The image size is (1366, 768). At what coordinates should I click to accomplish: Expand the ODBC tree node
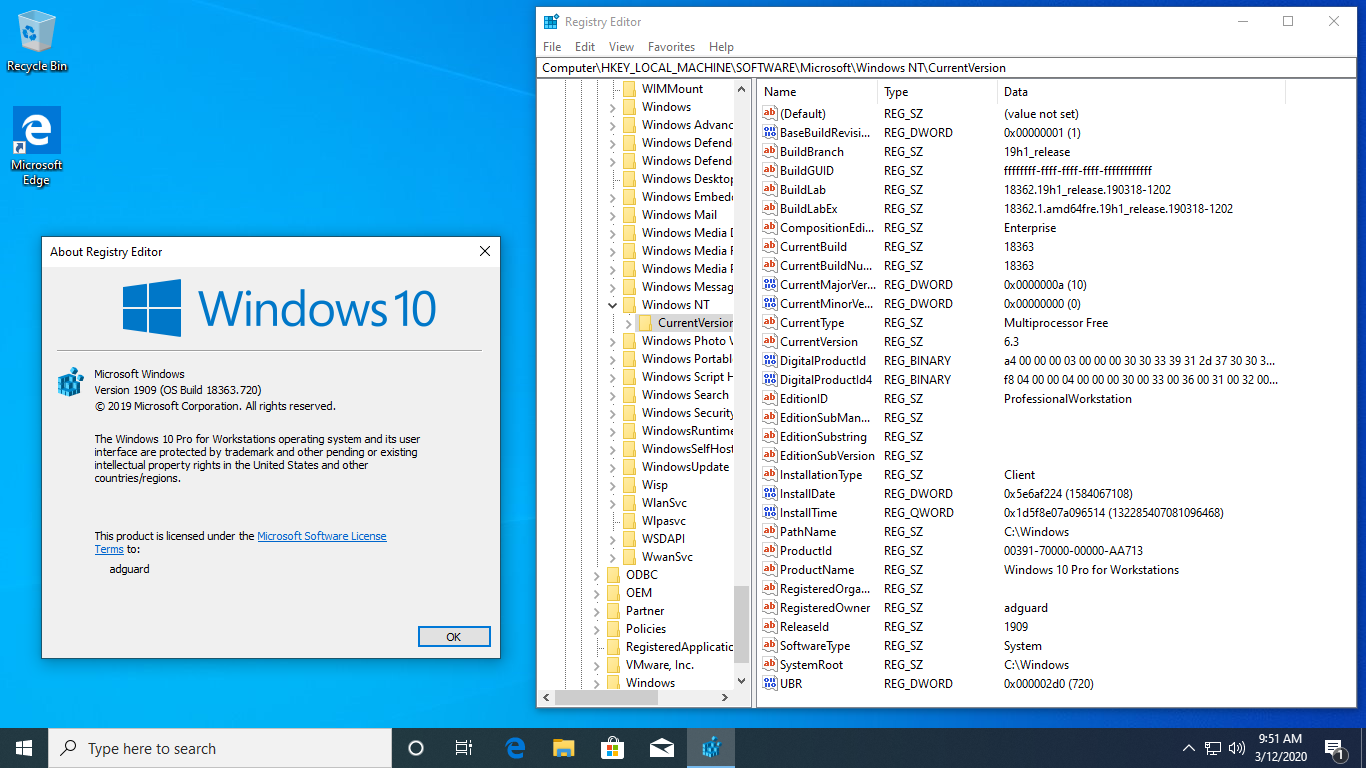pyautogui.click(x=597, y=574)
